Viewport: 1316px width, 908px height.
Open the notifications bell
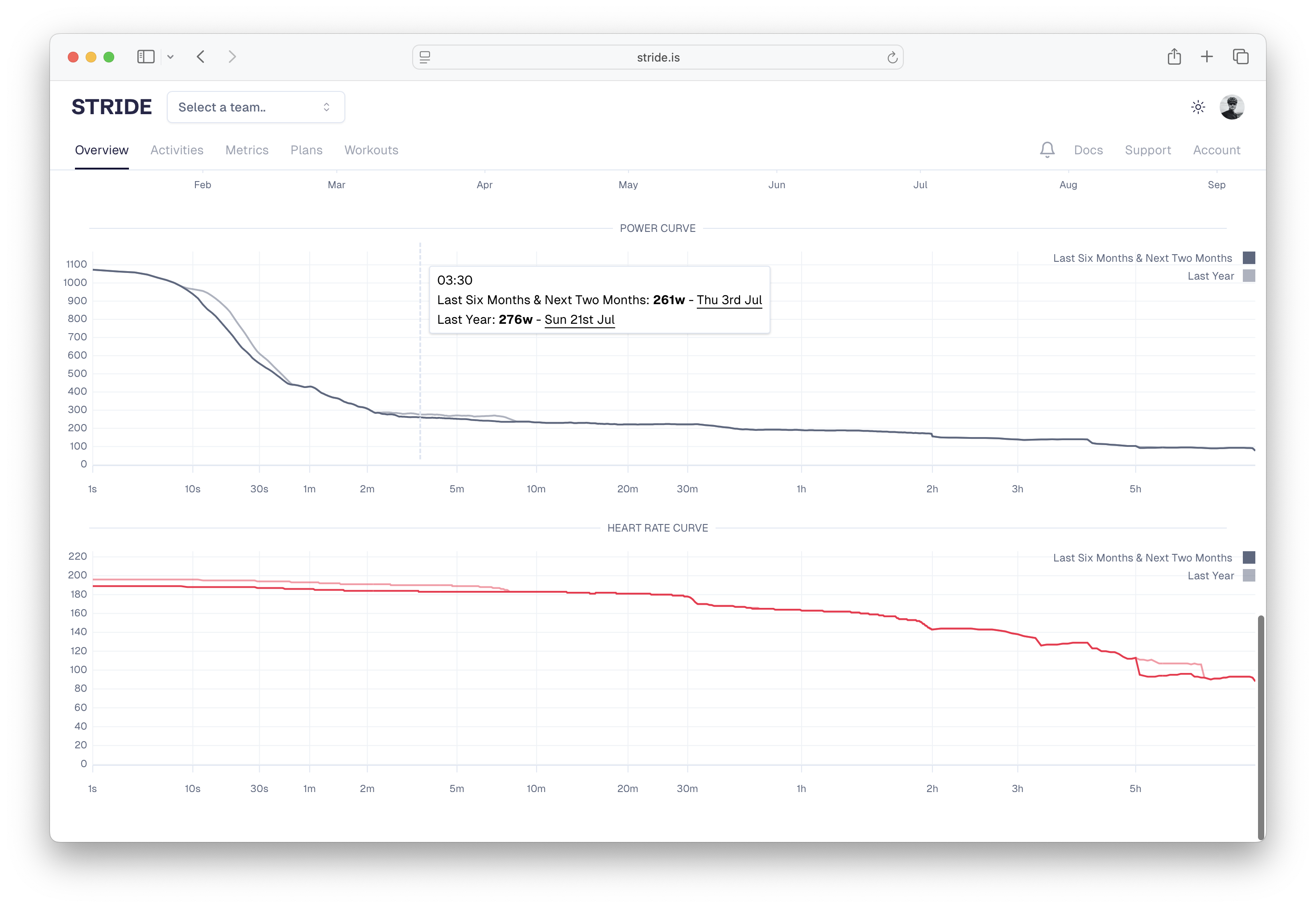[x=1047, y=150]
